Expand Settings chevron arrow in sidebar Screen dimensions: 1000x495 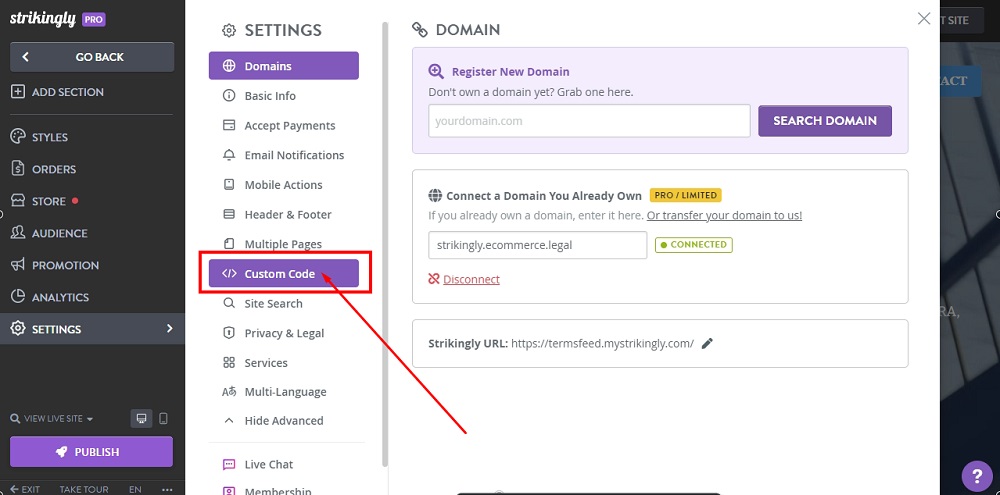tap(169, 329)
